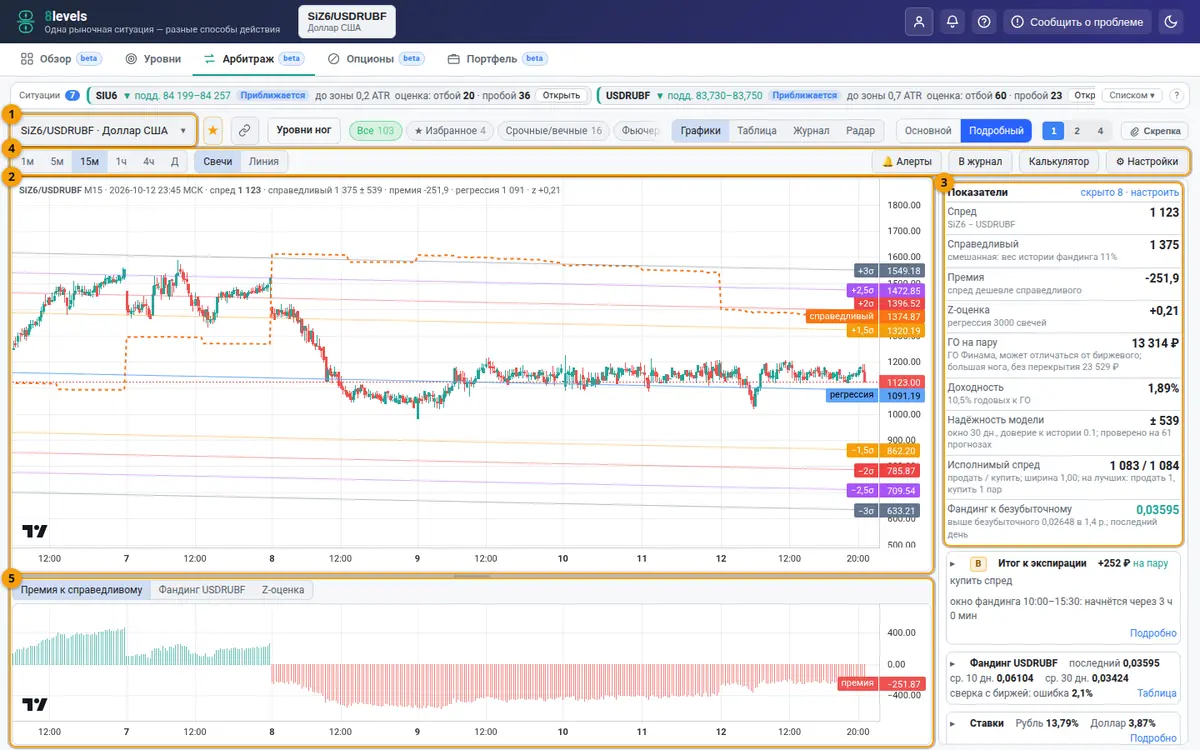1200x750 pixels.
Task: Open the Уровни ног button
Action: pos(303,130)
